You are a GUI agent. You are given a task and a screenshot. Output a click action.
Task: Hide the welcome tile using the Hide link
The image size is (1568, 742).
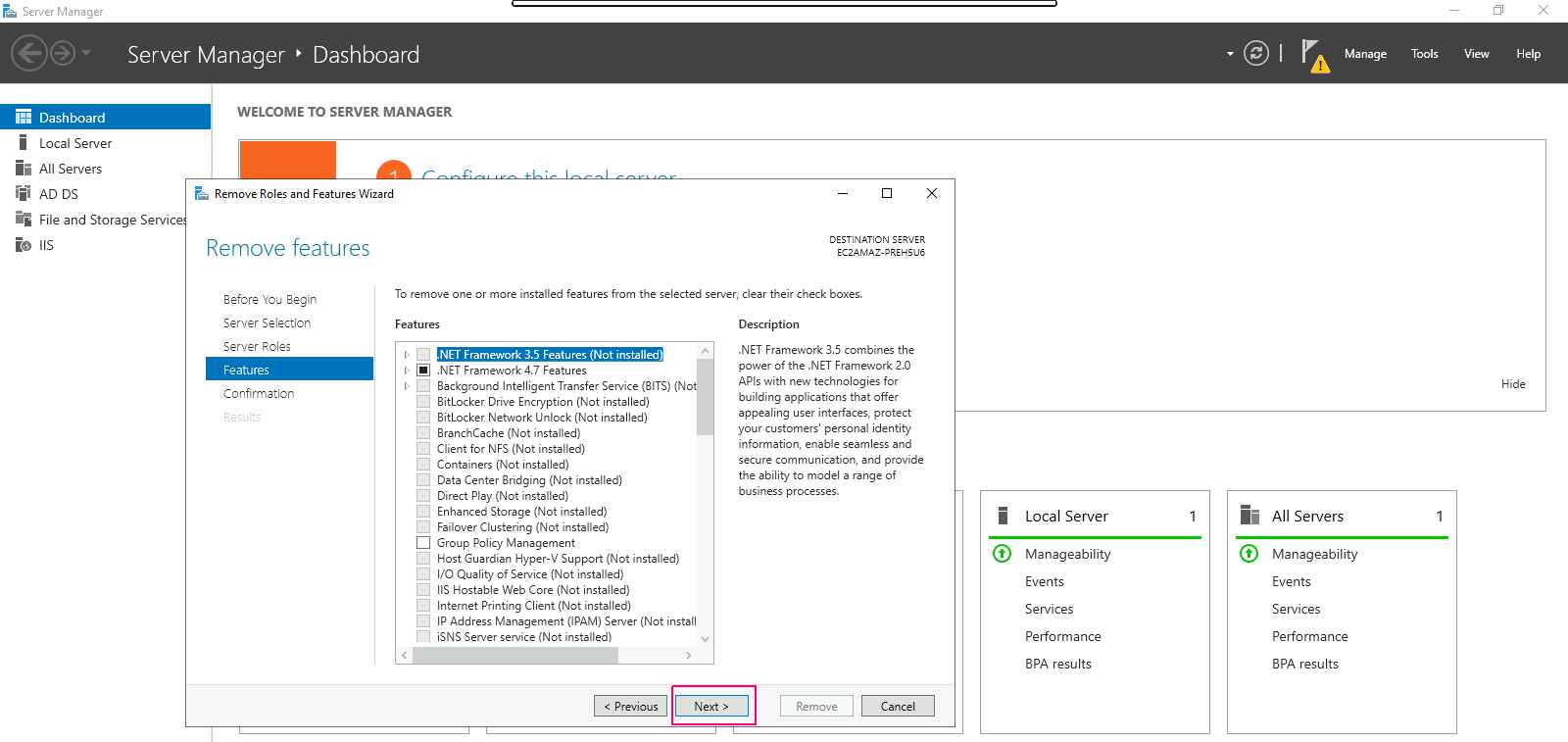pyautogui.click(x=1513, y=384)
